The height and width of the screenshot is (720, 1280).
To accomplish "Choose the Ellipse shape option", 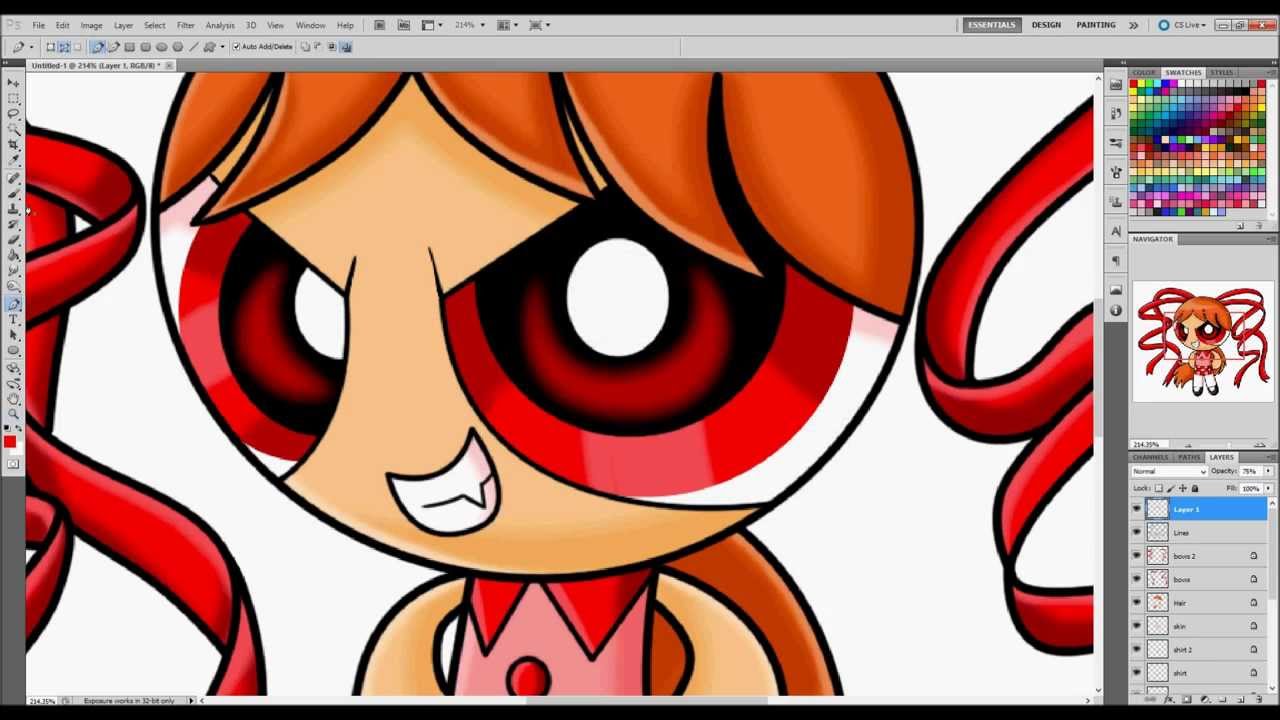I will 162,46.
